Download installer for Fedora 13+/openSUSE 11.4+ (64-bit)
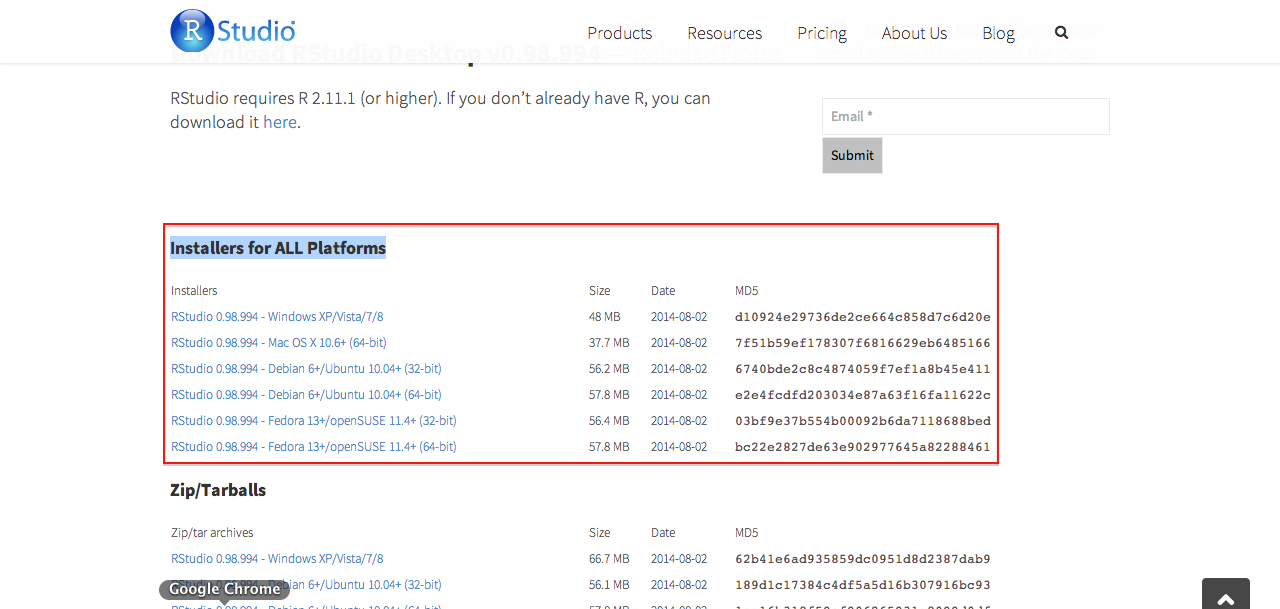 point(314,447)
